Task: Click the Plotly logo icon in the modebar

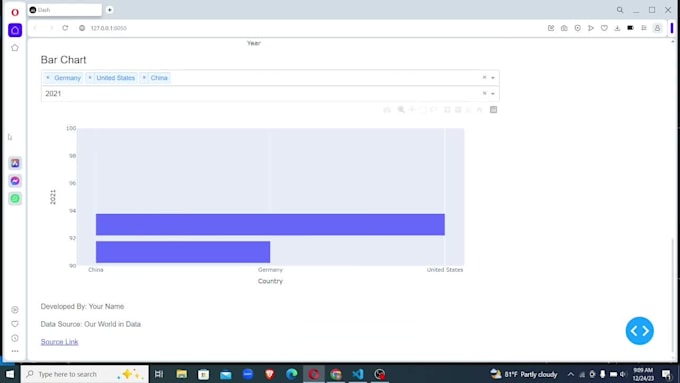Action: [x=494, y=110]
